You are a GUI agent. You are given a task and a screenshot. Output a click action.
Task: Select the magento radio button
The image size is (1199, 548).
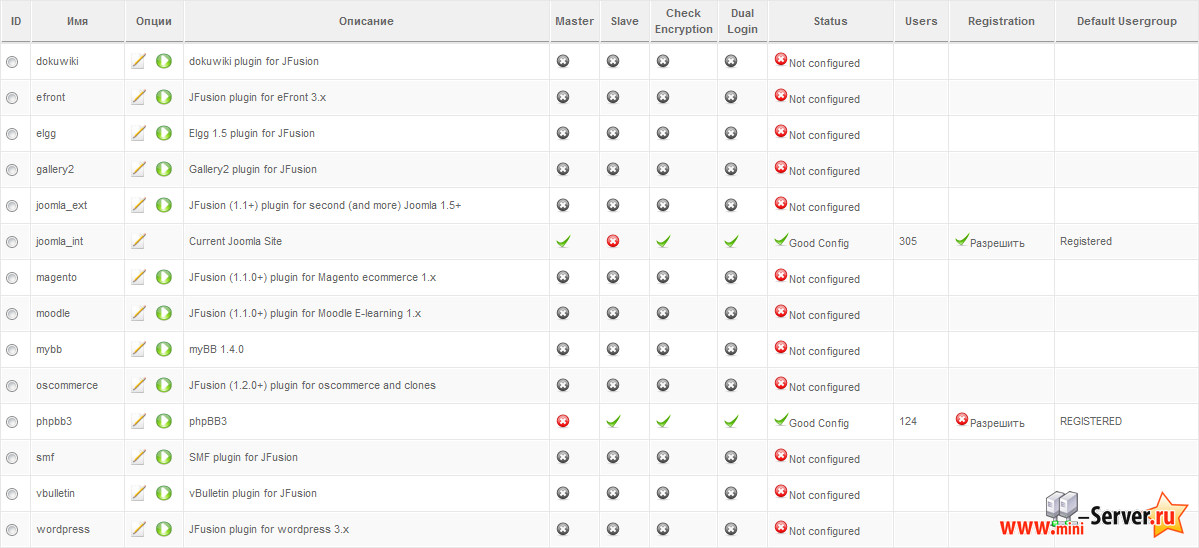pos(12,278)
